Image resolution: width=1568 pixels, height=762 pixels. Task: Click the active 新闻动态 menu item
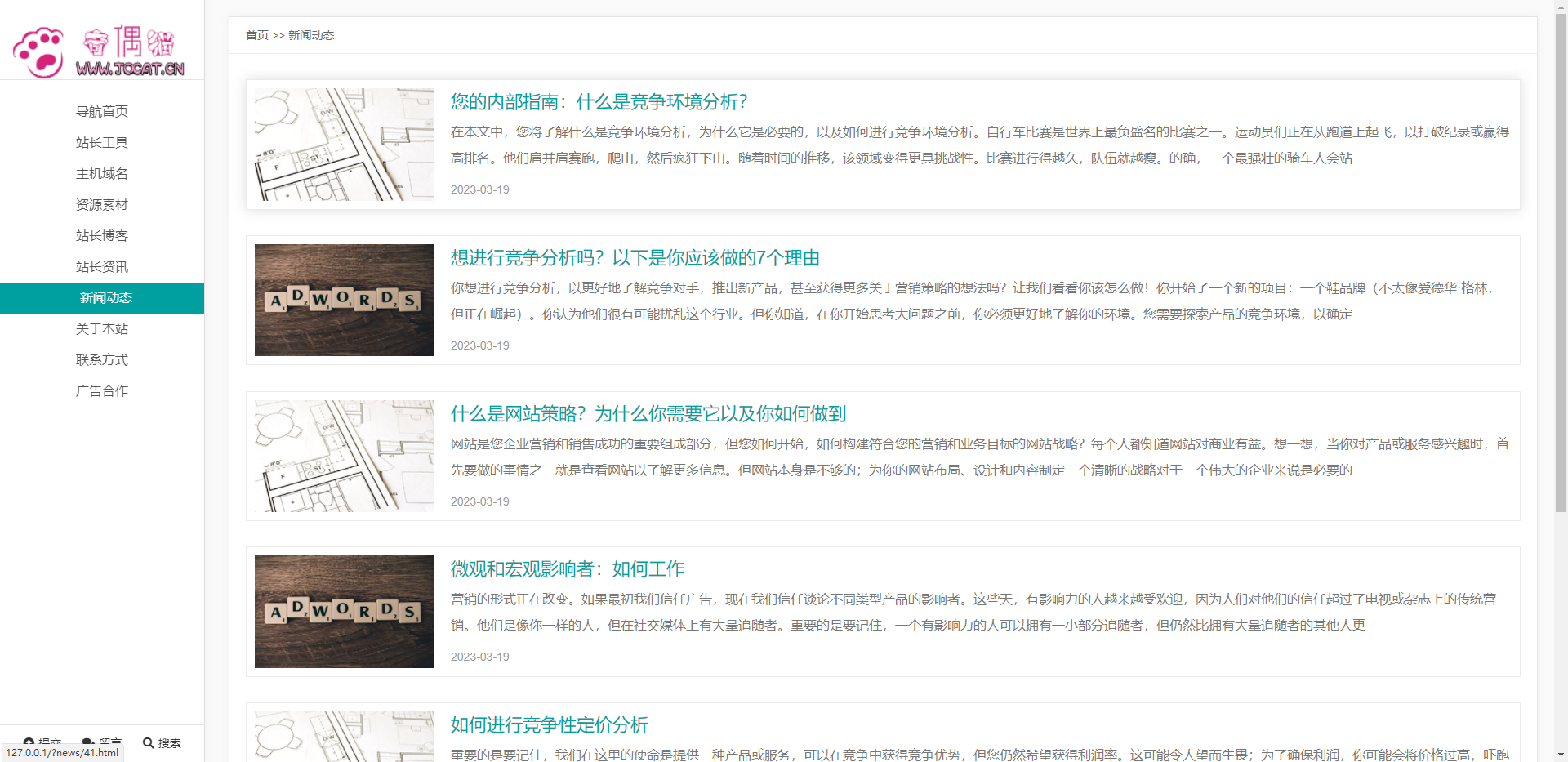tap(102, 298)
